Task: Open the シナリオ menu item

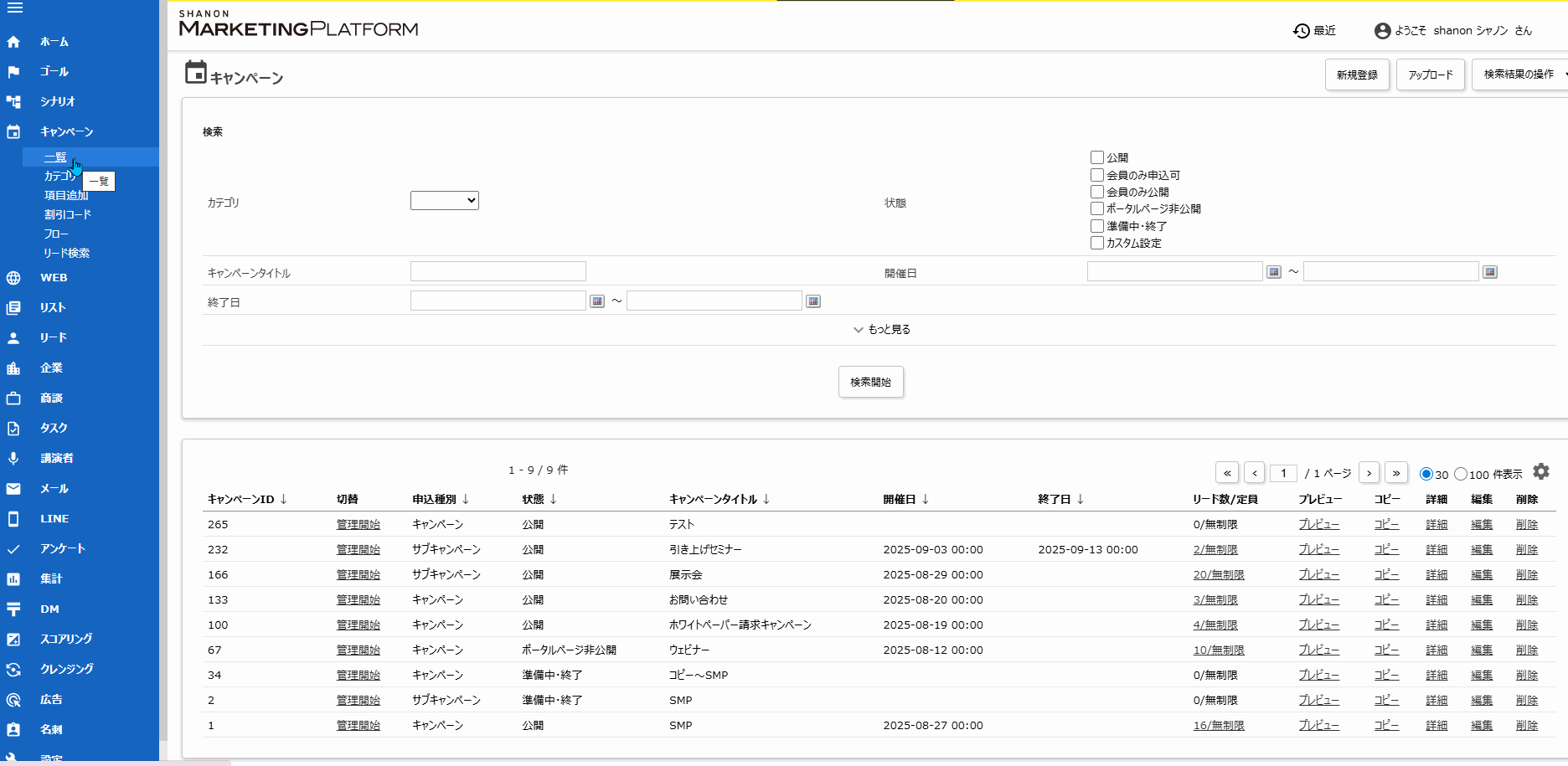Action: [58, 101]
